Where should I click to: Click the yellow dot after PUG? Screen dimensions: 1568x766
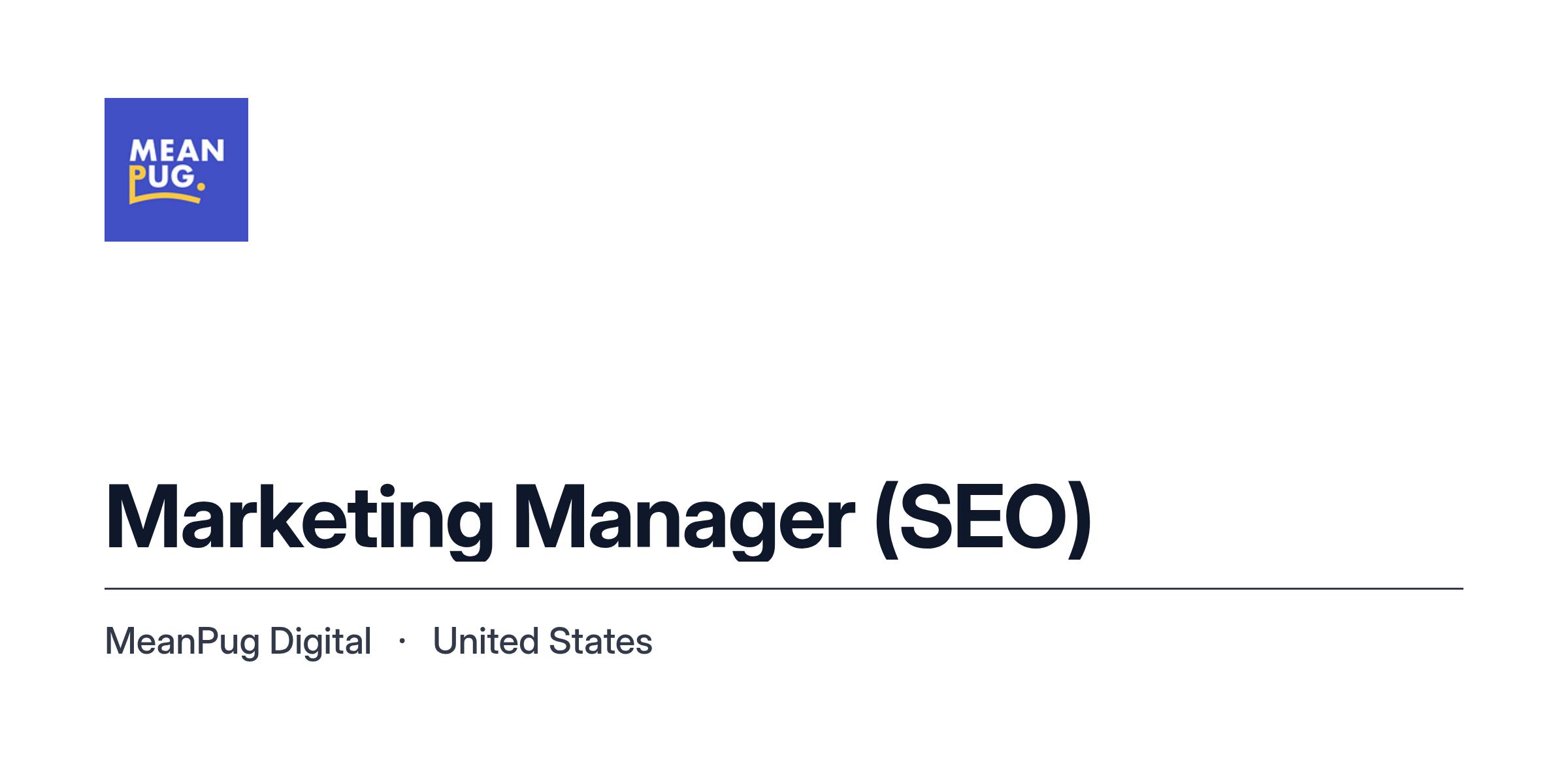[201, 187]
